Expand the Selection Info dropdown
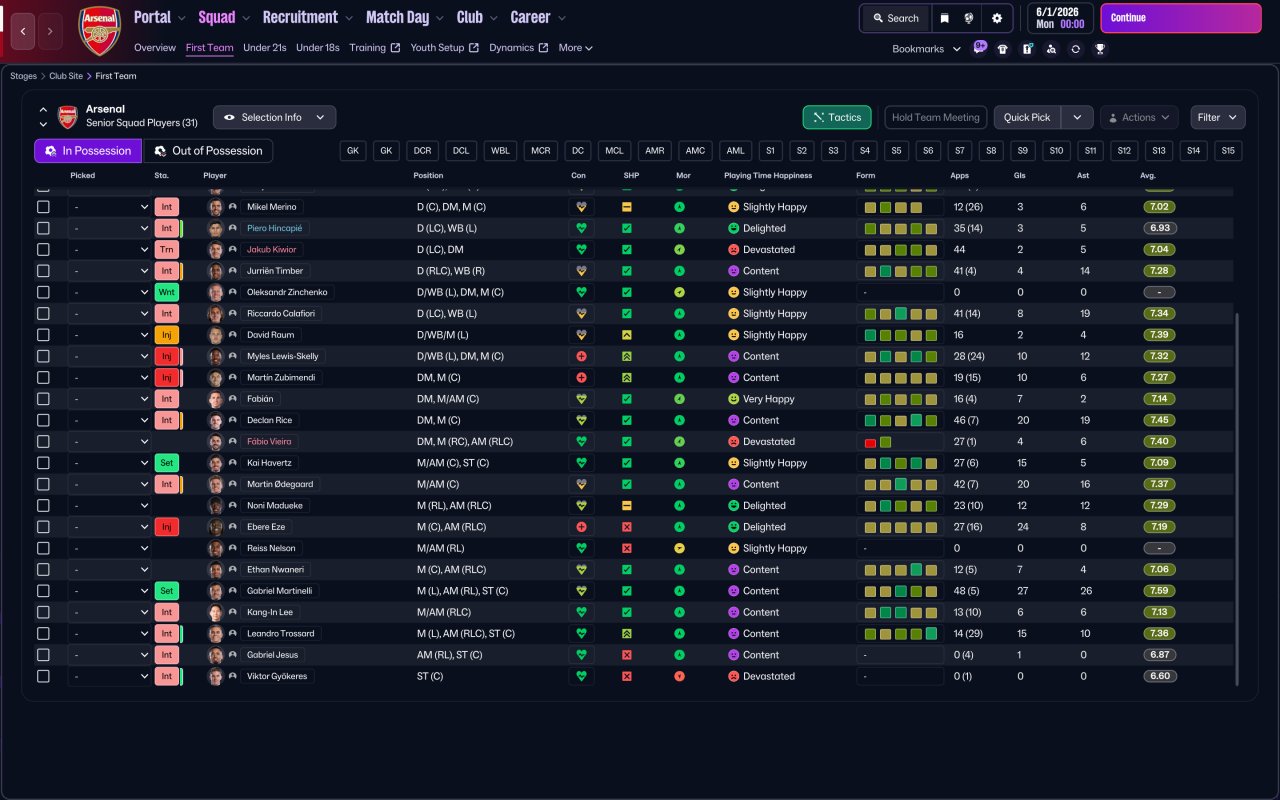The image size is (1280, 800). (275, 117)
